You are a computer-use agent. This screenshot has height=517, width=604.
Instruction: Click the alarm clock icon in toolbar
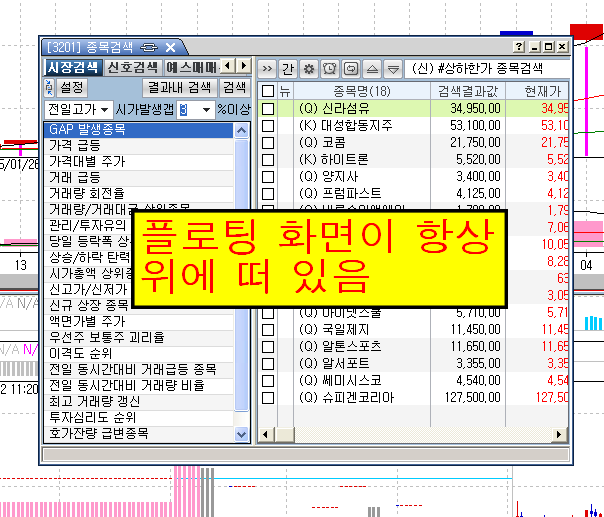pos(351,68)
